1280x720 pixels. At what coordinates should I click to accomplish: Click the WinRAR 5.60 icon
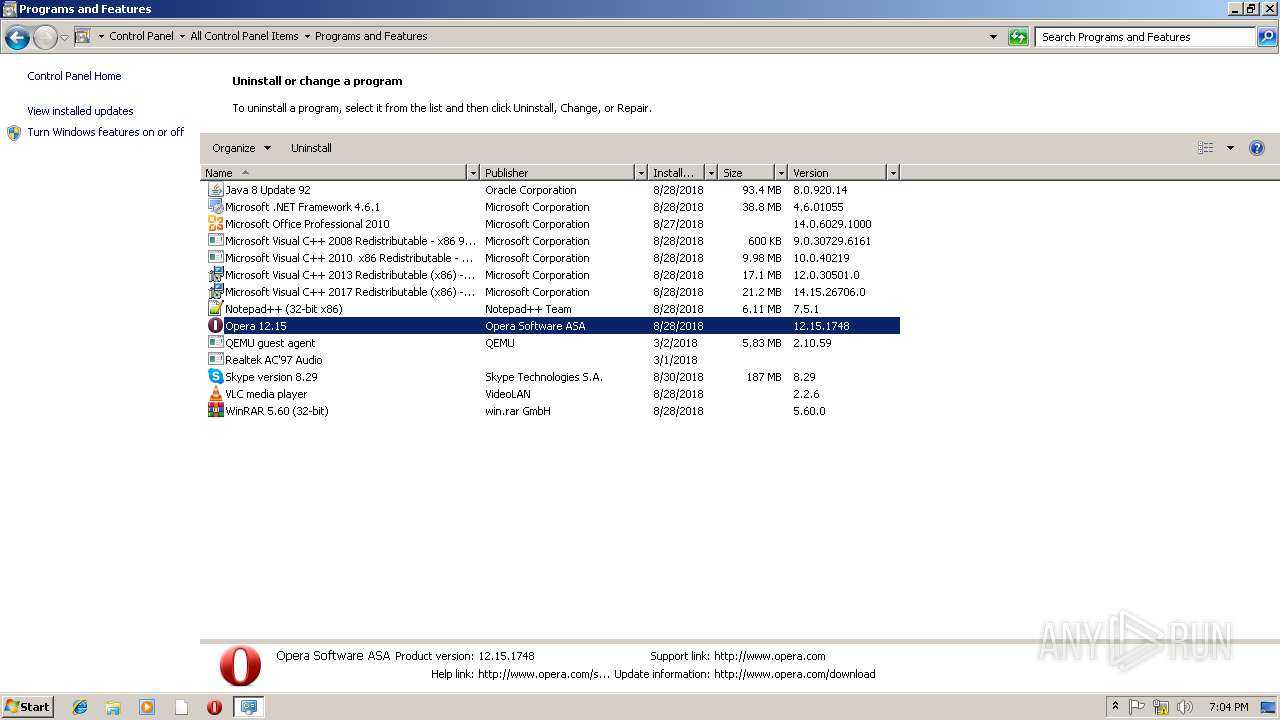click(x=215, y=411)
